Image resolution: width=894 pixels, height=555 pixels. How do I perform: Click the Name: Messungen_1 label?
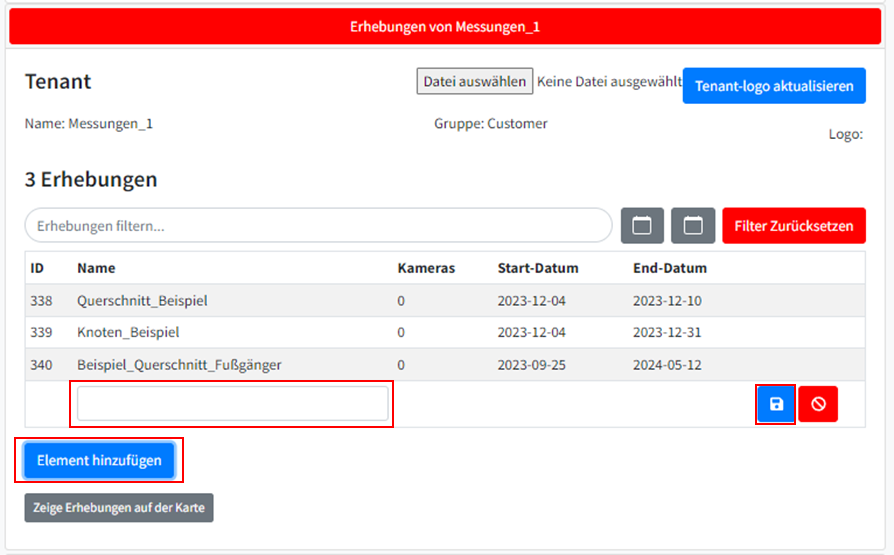tap(88, 123)
